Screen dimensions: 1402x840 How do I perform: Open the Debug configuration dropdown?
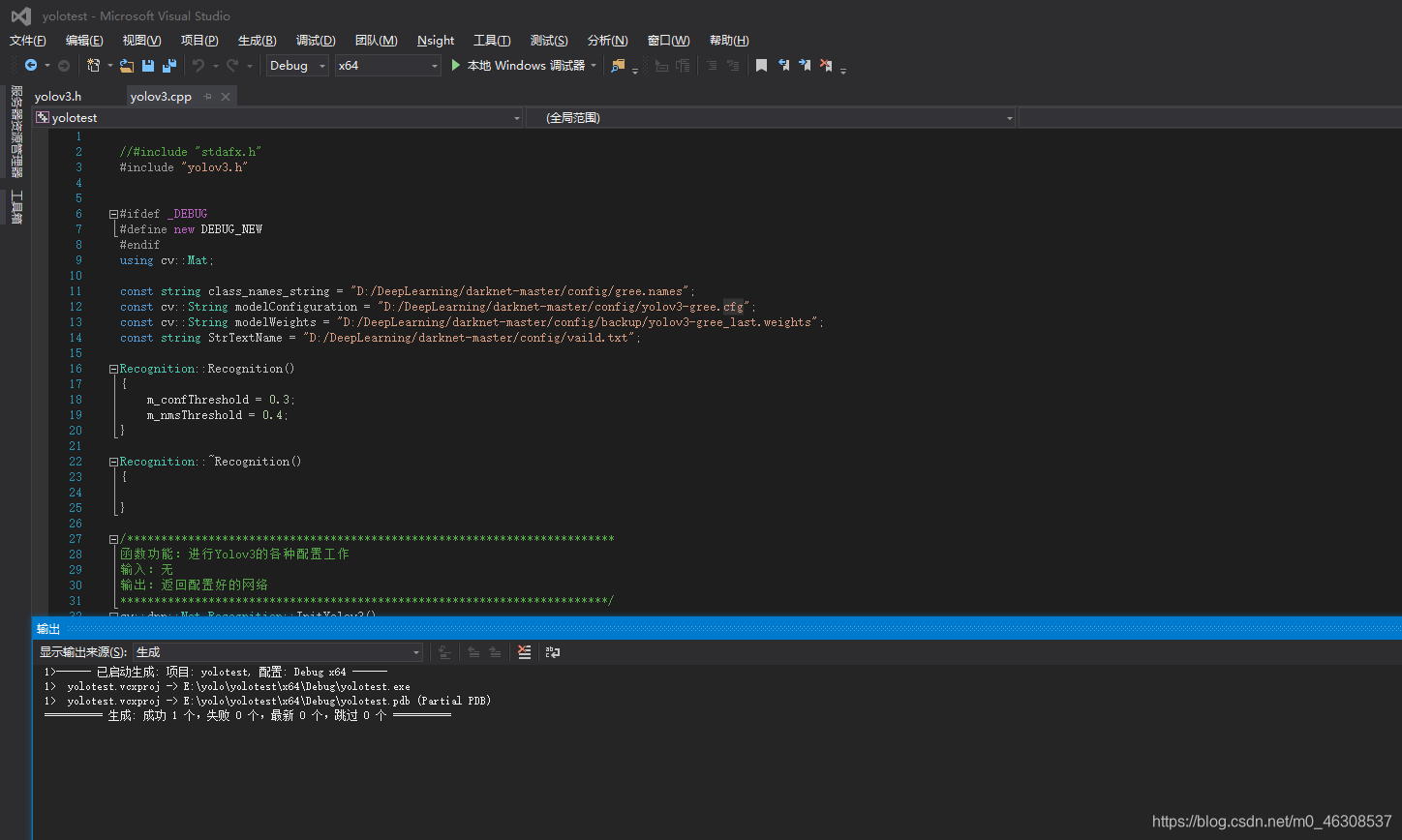(x=297, y=66)
